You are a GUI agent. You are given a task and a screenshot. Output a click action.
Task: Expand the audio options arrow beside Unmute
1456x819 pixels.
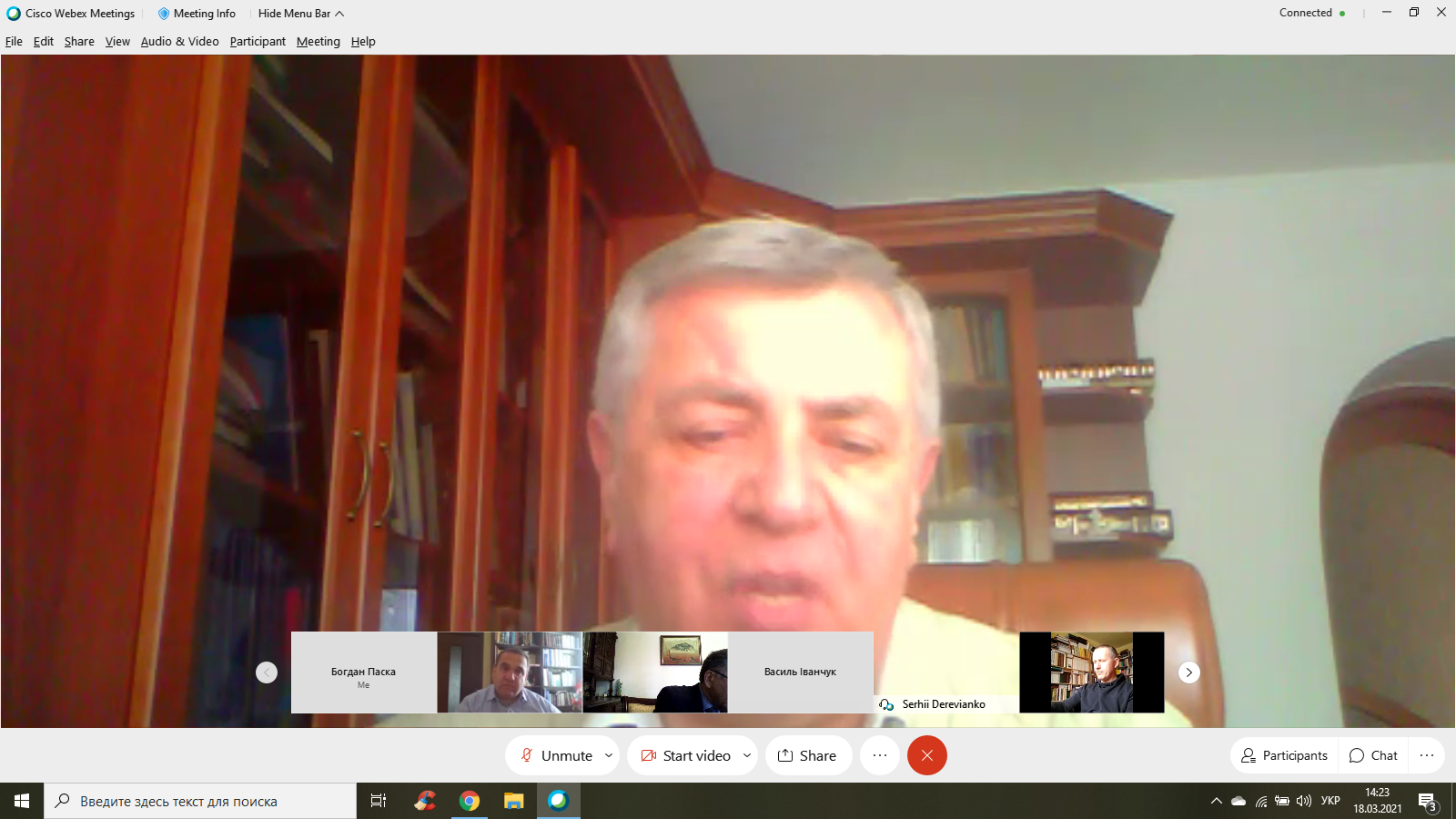pos(609,755)
